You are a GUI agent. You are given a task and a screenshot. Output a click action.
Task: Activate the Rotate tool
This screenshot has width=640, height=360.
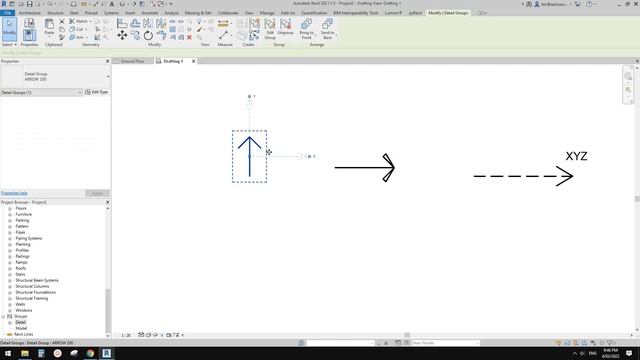point(148,36)
